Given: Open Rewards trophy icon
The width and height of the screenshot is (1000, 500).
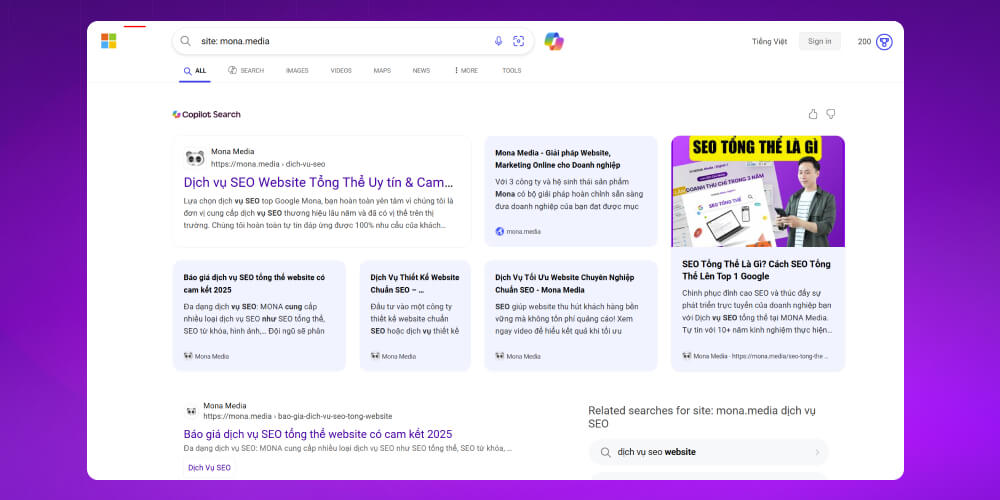Looking at the screenshot, I should tap(884, 42).
